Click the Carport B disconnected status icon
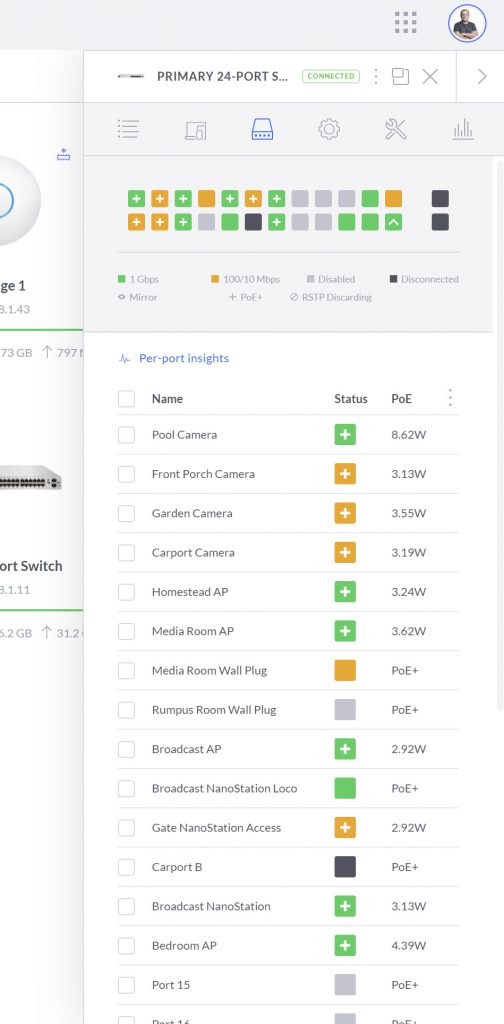 [x=345, y=867]
